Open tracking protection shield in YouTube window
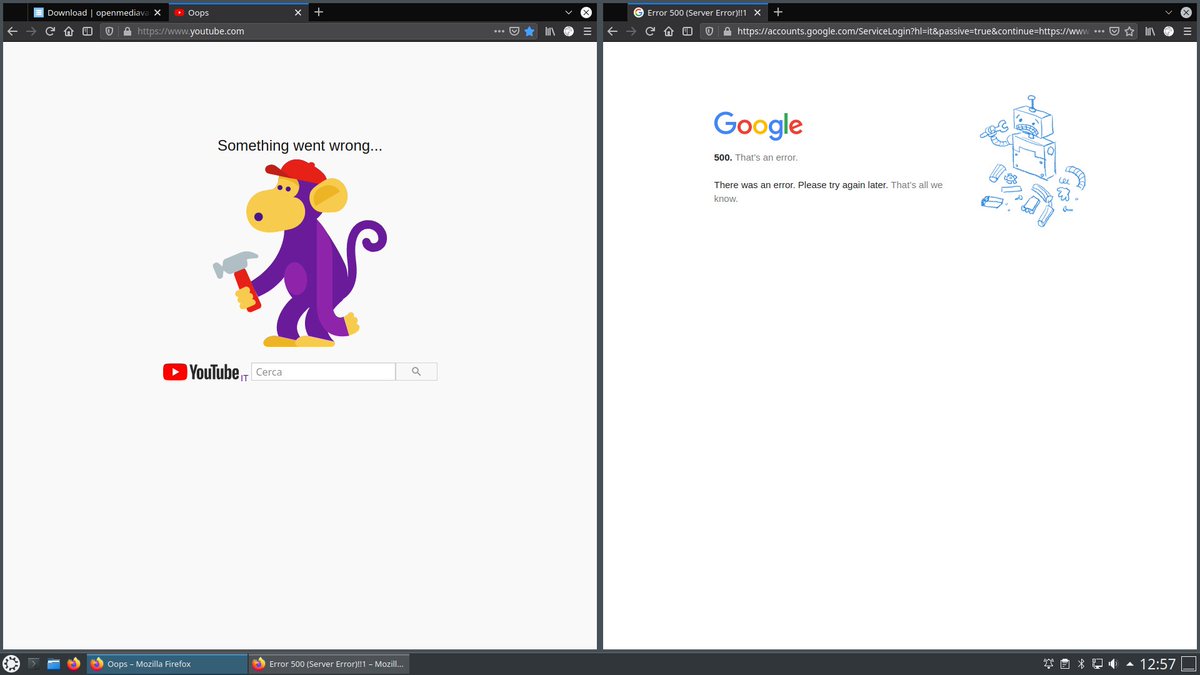This screenshot has width=1200, height=675. 110,31
